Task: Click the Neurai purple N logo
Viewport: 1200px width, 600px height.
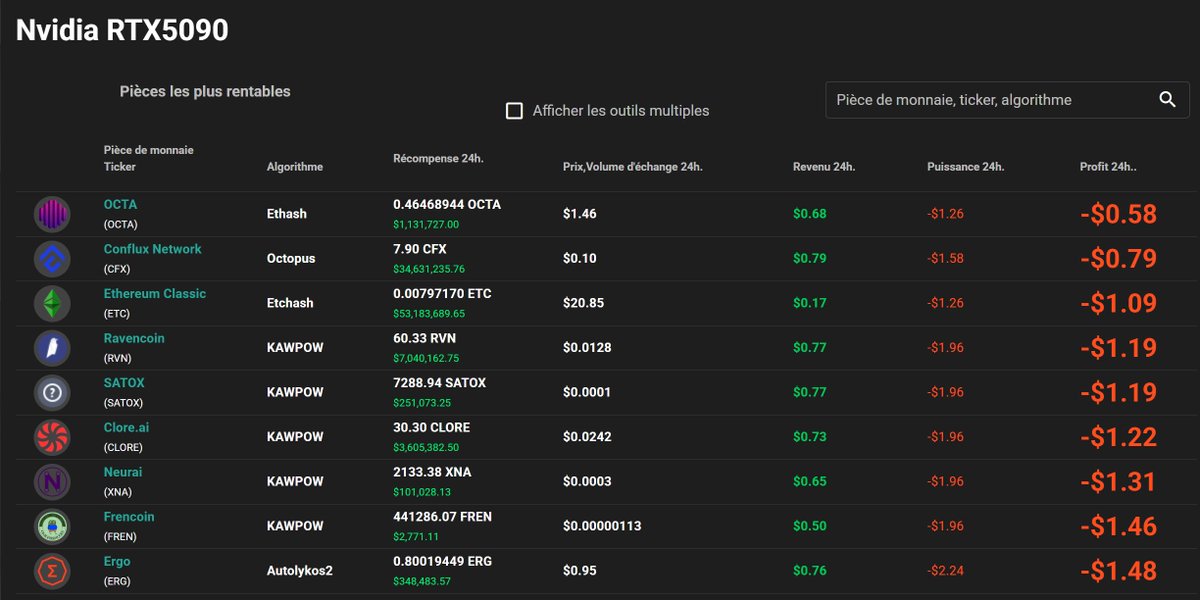Action: tap(52, 482)
